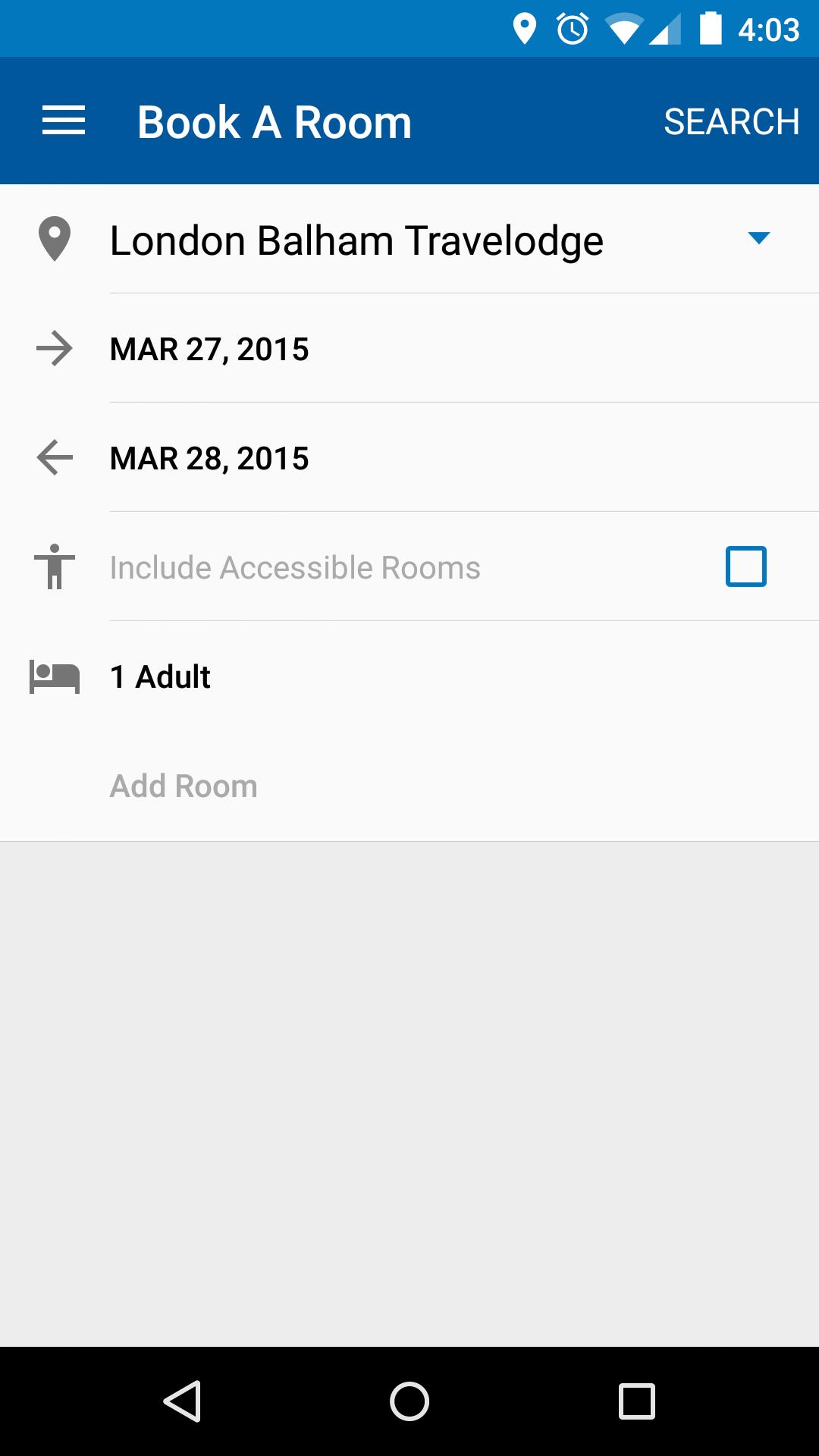Screen dimensions: 819x1456
Task: Check the Include Accessible Rooms checkbox
Action: pyautogui.click(x=746, y=566)
